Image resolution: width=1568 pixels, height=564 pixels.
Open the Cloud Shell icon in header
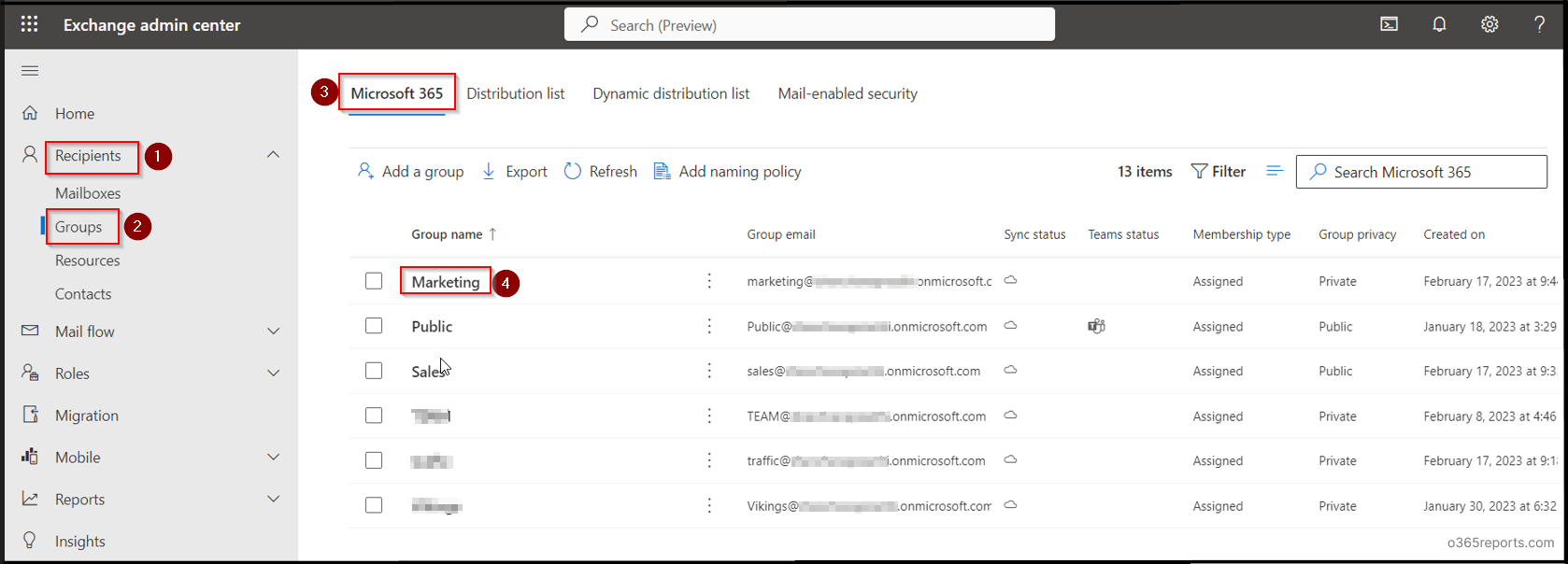point(1390,24)
